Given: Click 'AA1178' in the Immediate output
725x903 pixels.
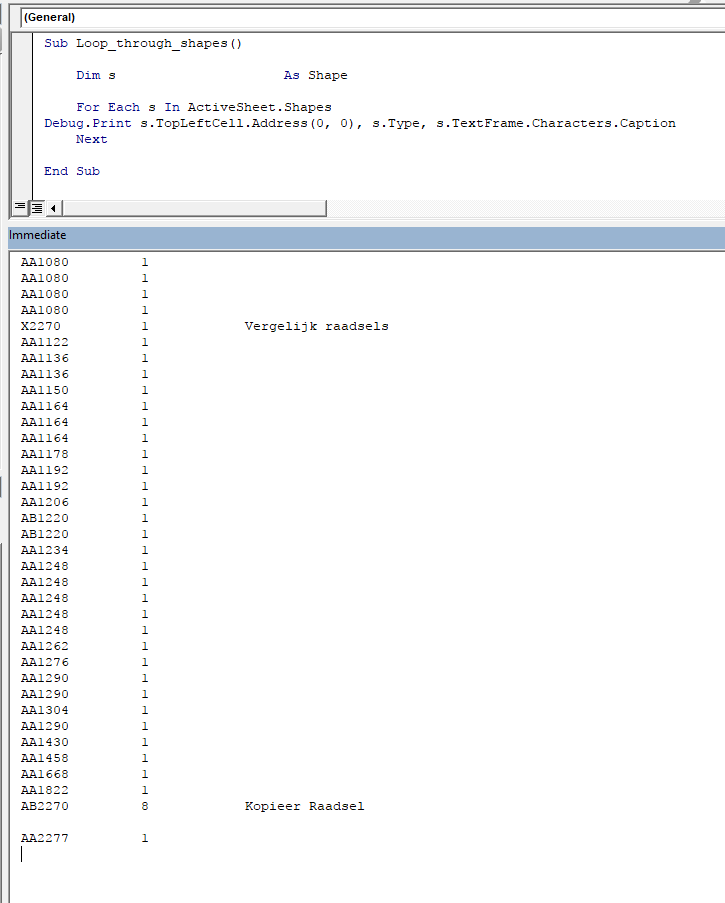Looking at the screenshot, I should pos(44,454).
